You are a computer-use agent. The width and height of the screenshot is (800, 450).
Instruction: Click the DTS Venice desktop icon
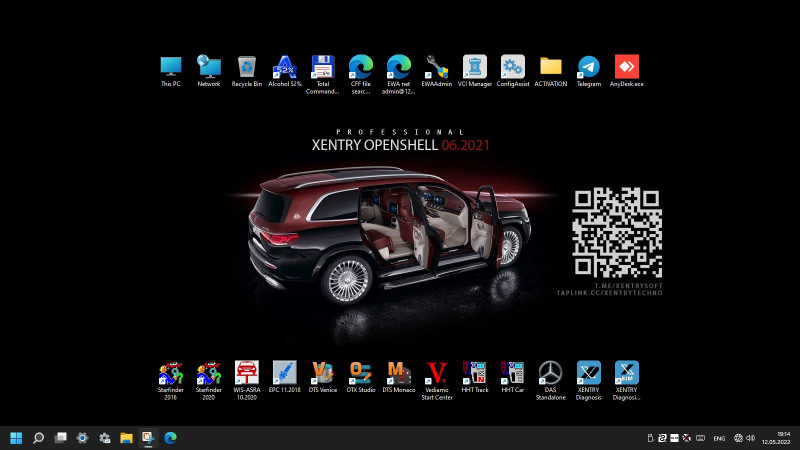pyautogui.click(x=323, y=374)
